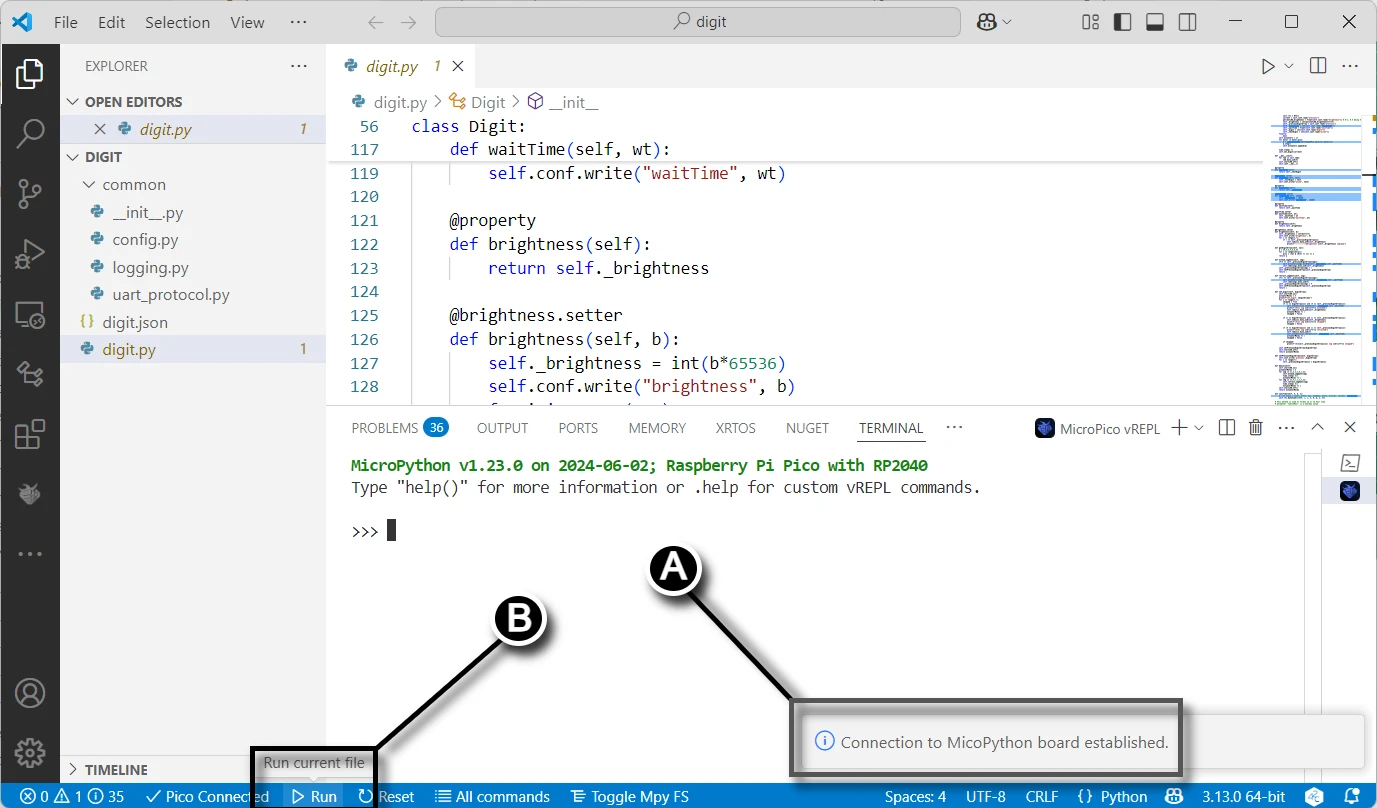This screenshot has height=808, width=1377.
Task: Open the Manage gear icon
Action: pos(30,752)
